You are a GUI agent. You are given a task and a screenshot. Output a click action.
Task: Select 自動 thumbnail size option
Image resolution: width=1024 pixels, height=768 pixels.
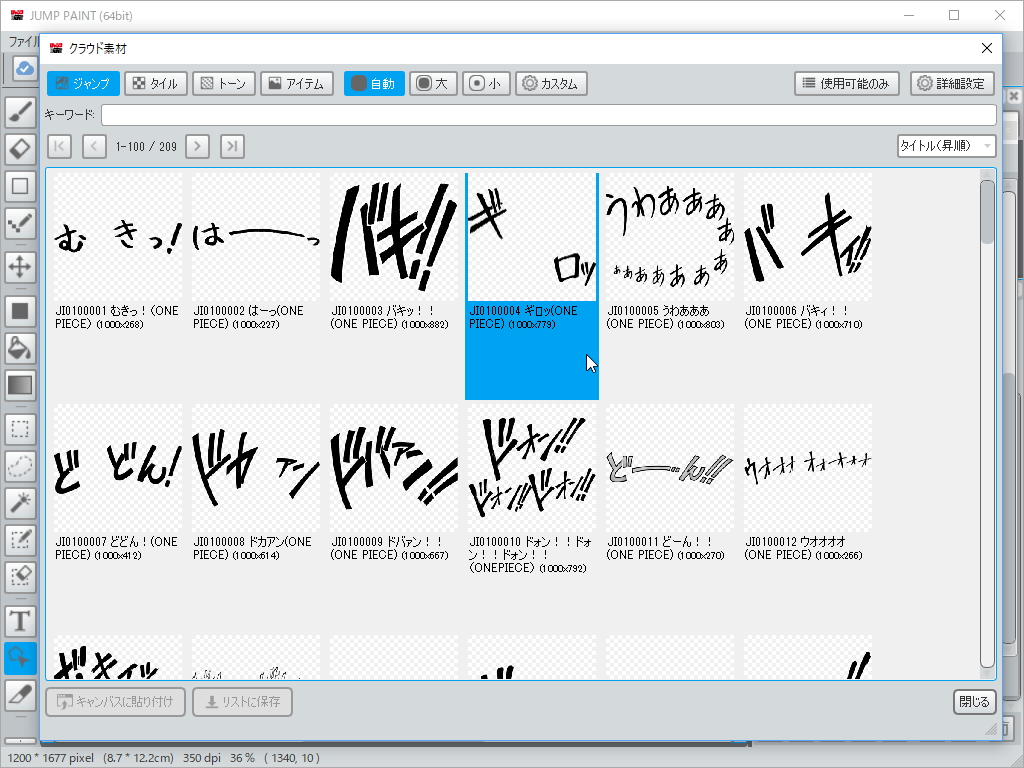click(x=374, y=84)
